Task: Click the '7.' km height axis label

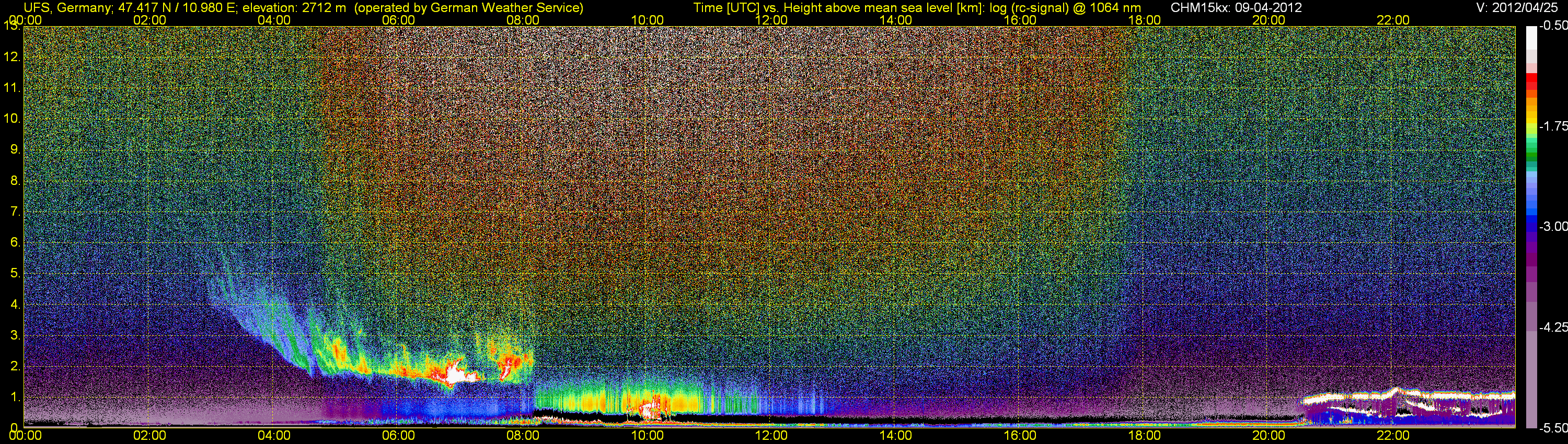Action: tap(16, 212)
